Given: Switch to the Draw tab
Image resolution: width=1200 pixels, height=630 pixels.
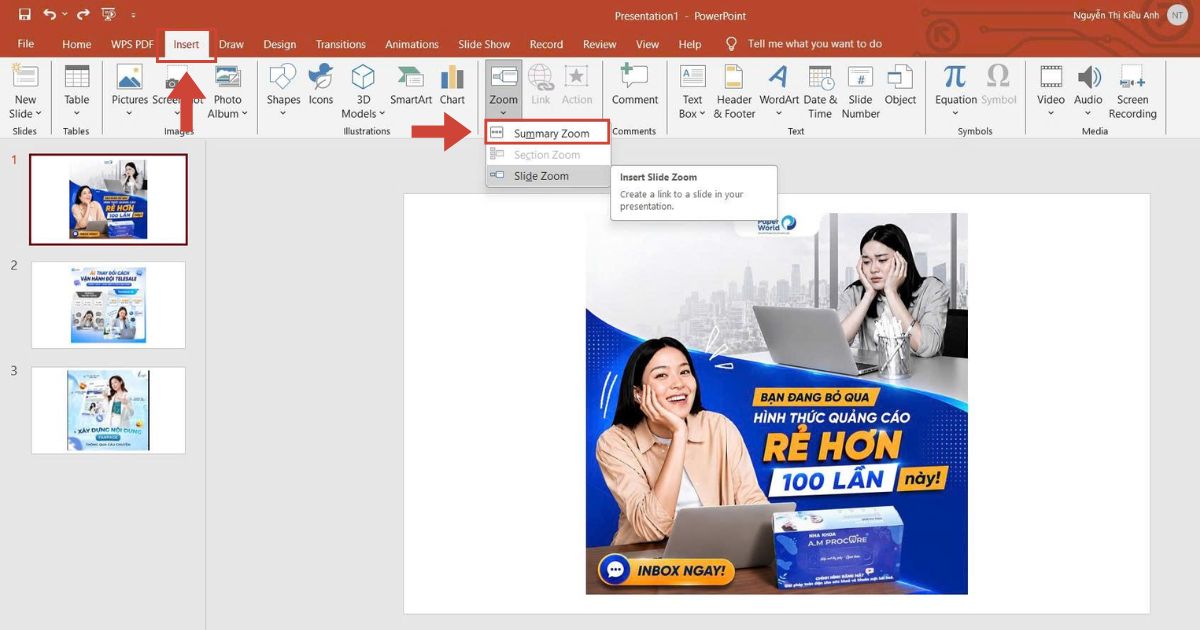Looking at the screenshot, I should [232, 44].
